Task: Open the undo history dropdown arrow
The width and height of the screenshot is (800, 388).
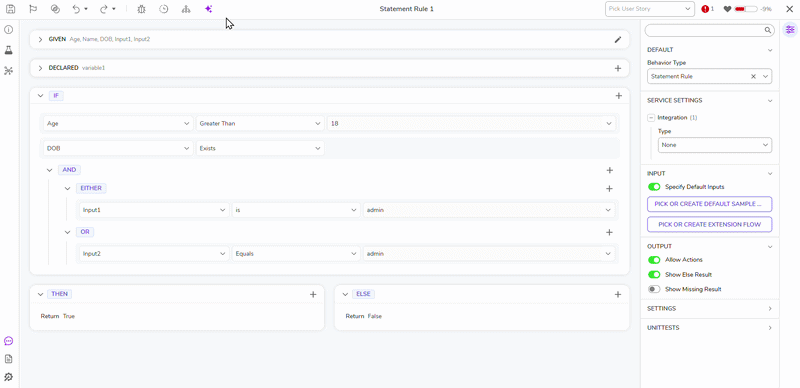Action: (x=86, y=9)
